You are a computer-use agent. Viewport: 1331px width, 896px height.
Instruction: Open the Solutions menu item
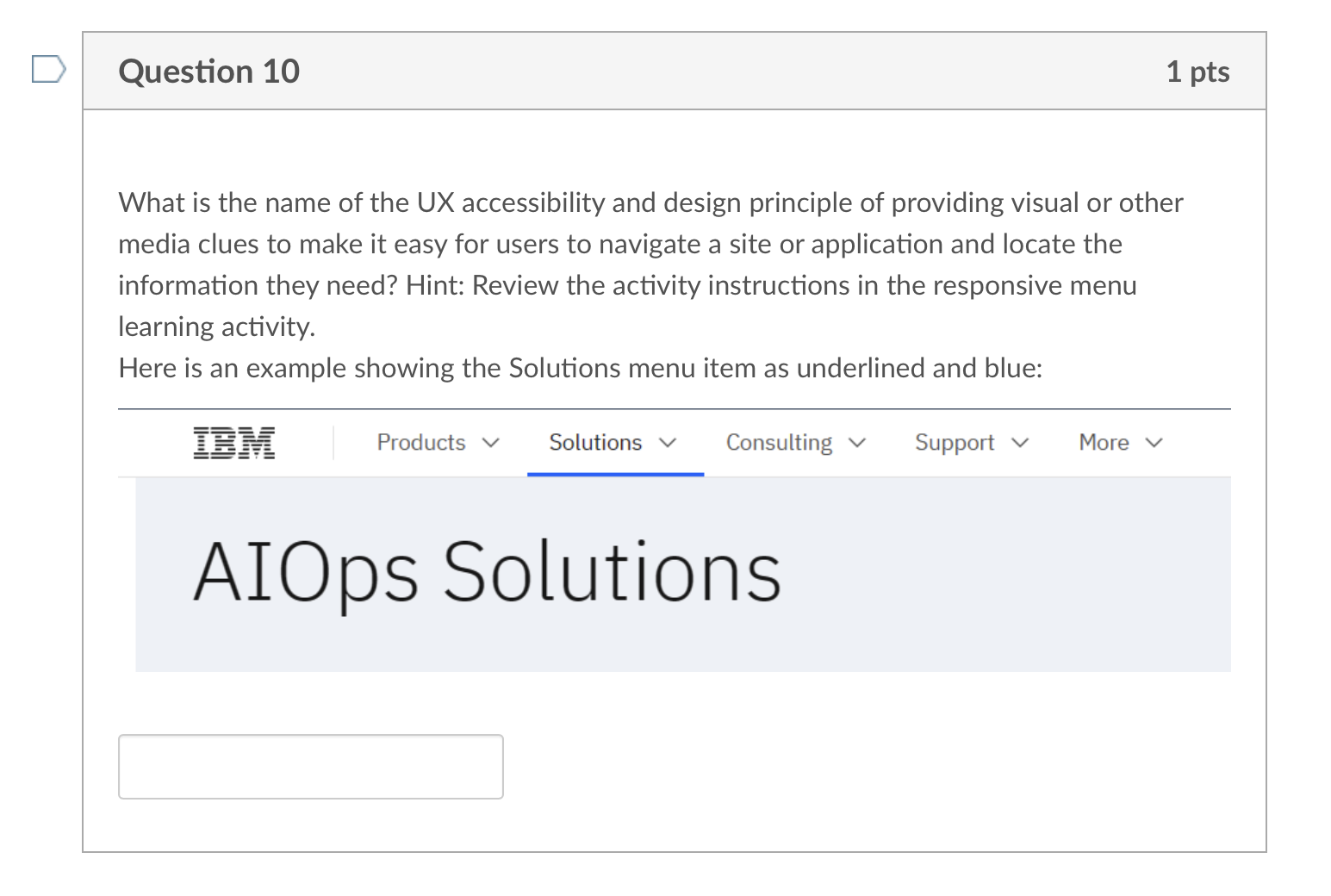pos(595,443)
